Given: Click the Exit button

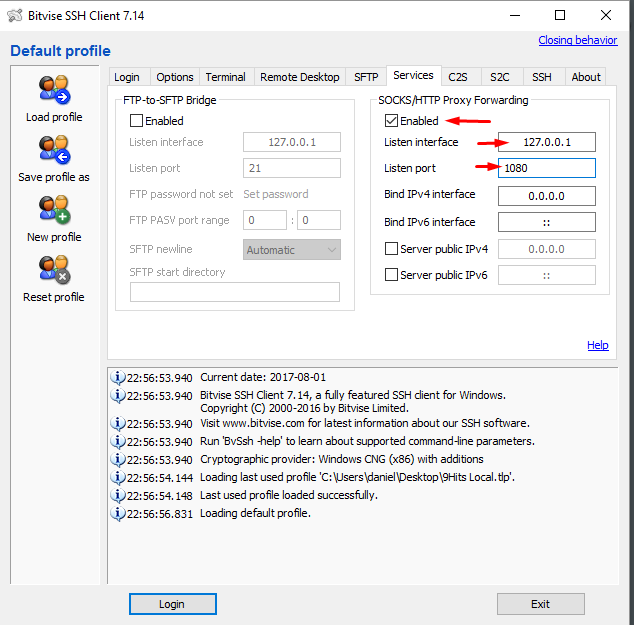Looking at the screenshot, I should point(541,604).
